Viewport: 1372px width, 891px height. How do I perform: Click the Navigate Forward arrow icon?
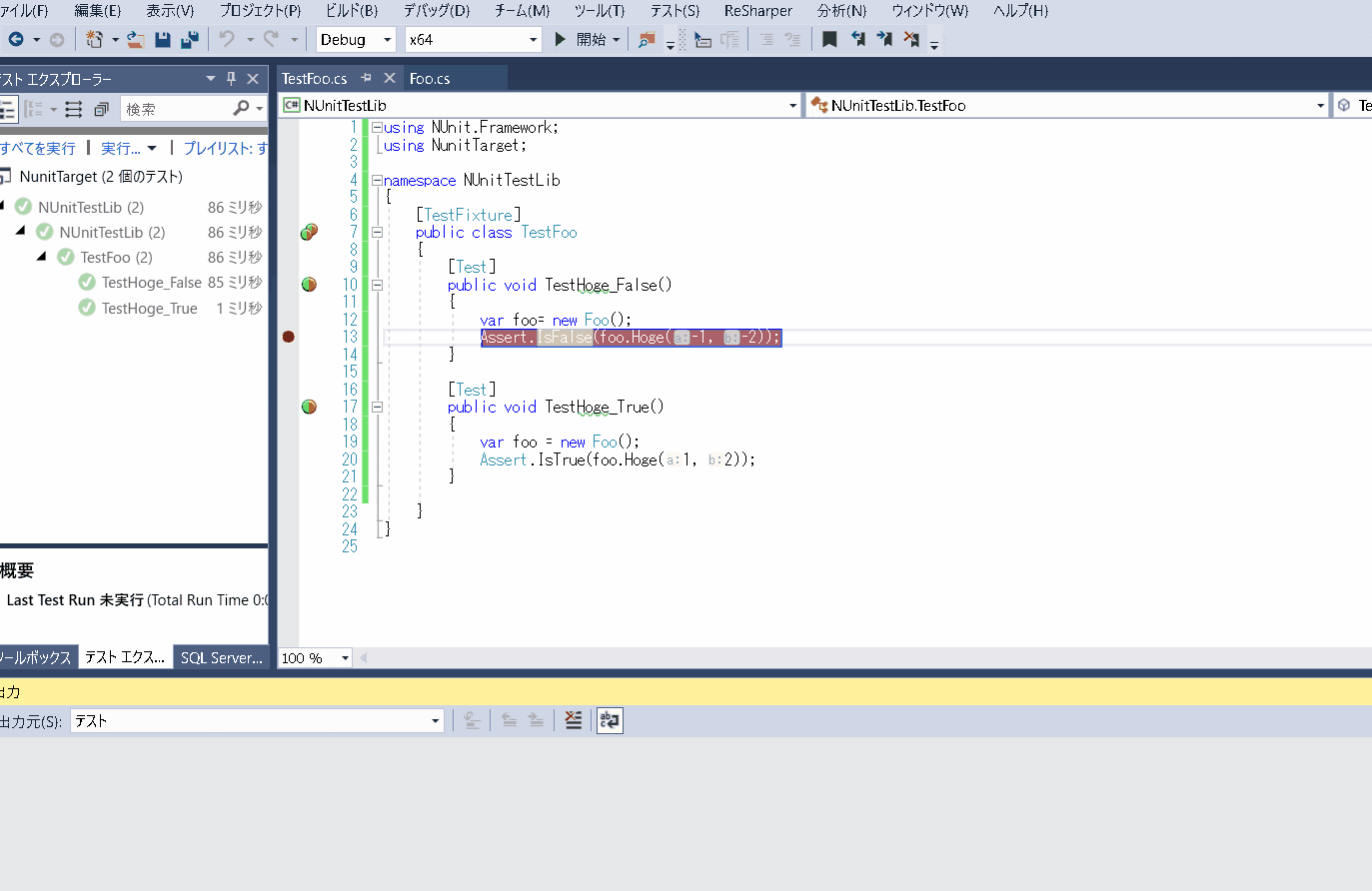tap(57, 40)
